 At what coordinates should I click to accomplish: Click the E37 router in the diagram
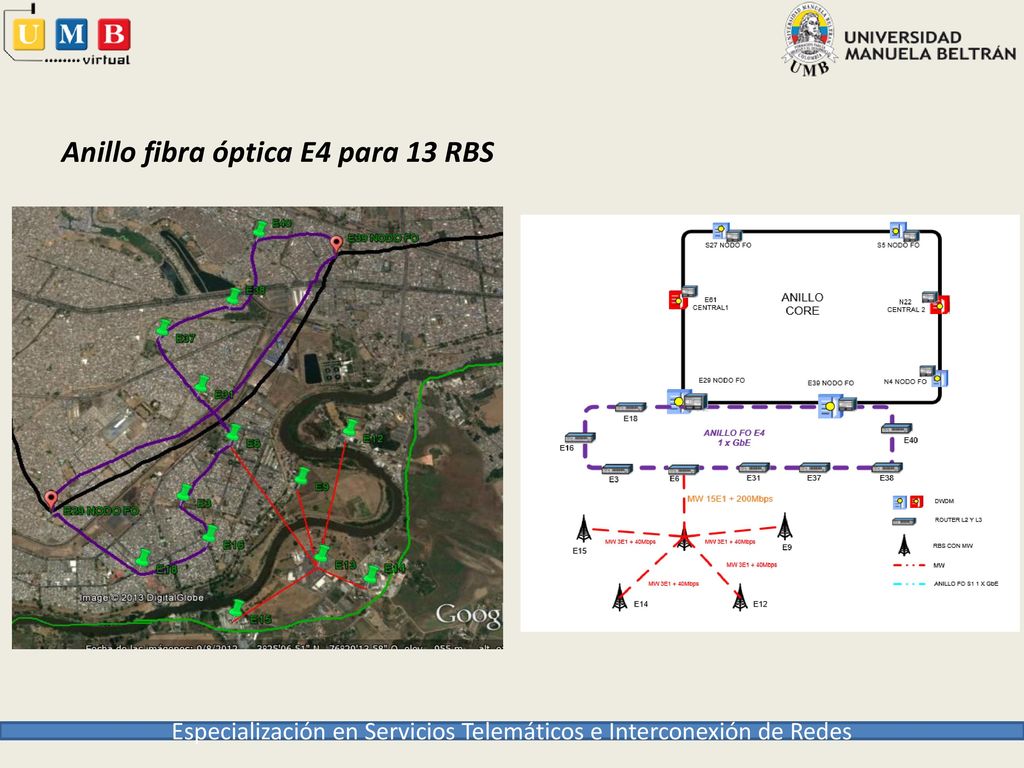(814, 468)
